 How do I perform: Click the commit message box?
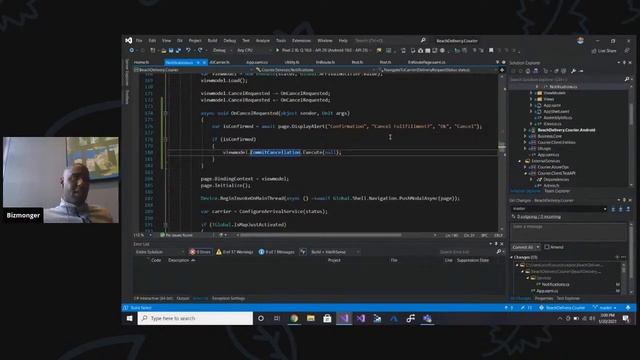568,231
